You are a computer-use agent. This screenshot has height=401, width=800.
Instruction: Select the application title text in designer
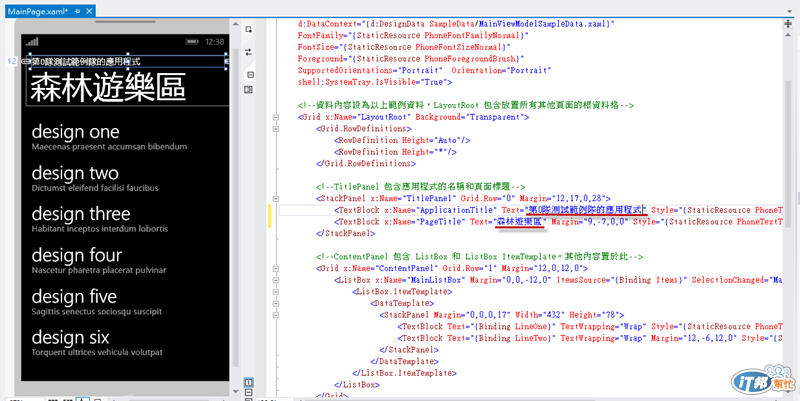(86, 62)
